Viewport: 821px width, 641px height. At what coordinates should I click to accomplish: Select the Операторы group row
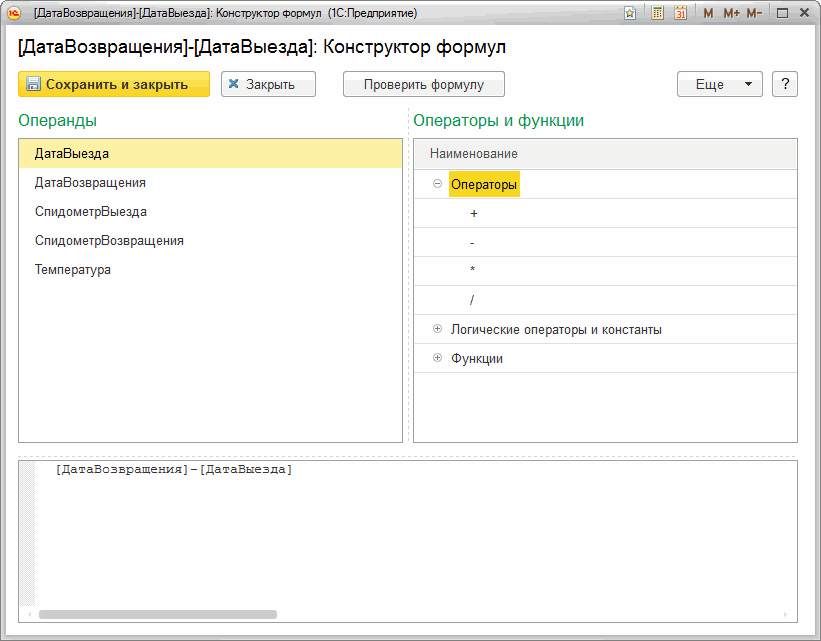point(605,184)
